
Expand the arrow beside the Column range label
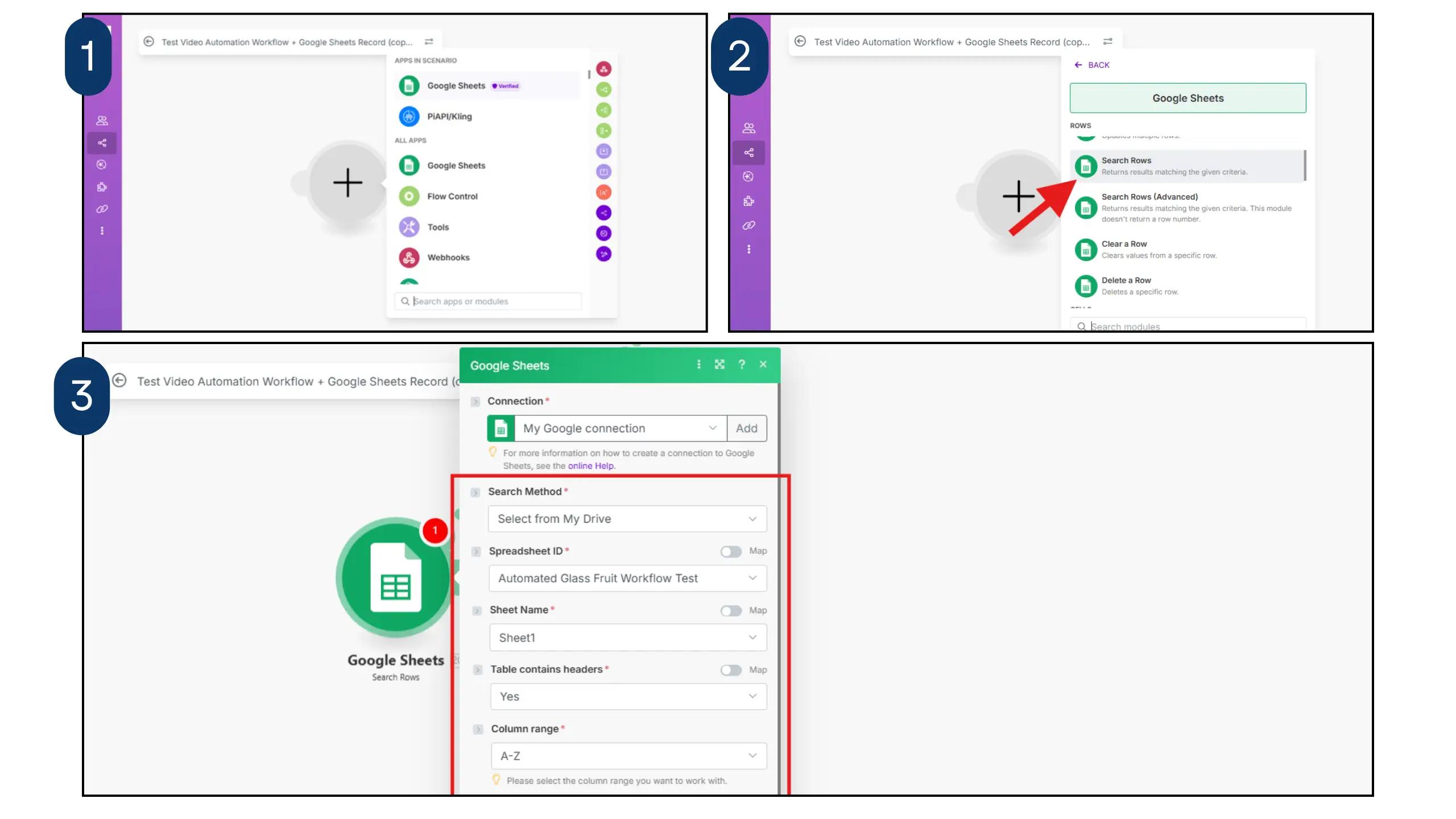478,730
